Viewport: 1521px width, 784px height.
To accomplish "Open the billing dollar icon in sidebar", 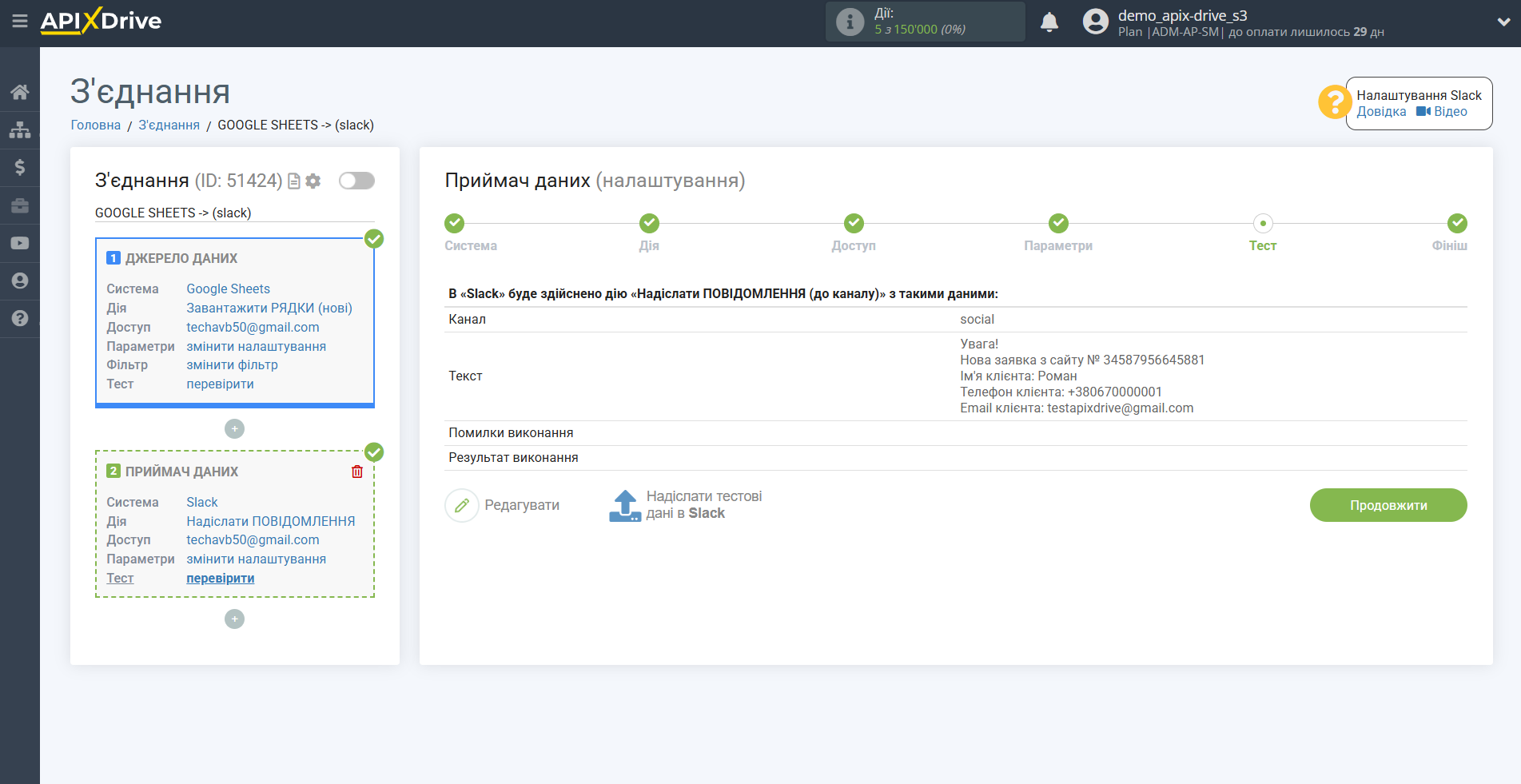I will click(x=20, y=167).
